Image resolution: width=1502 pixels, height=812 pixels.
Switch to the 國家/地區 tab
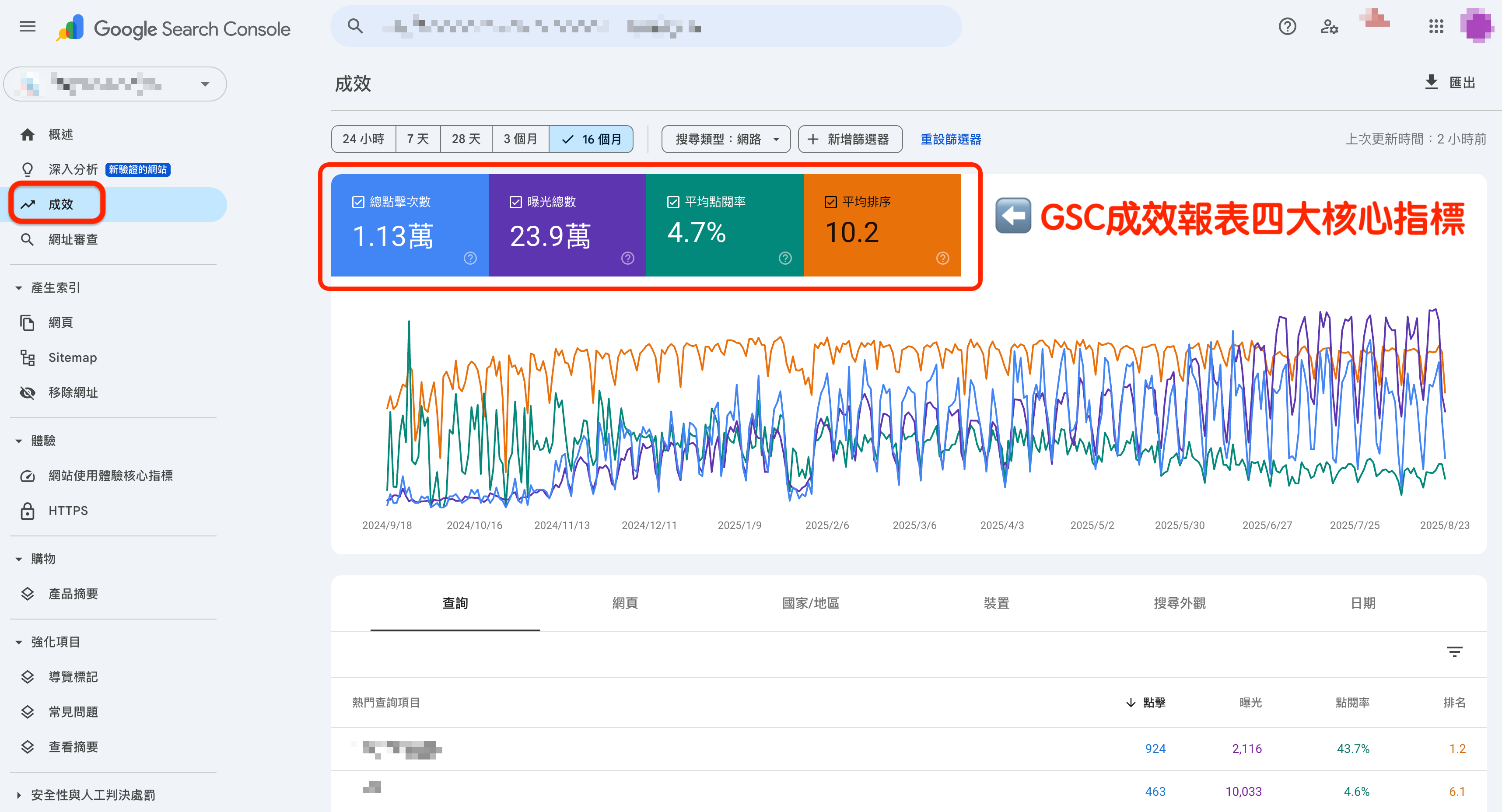point(810,603)
